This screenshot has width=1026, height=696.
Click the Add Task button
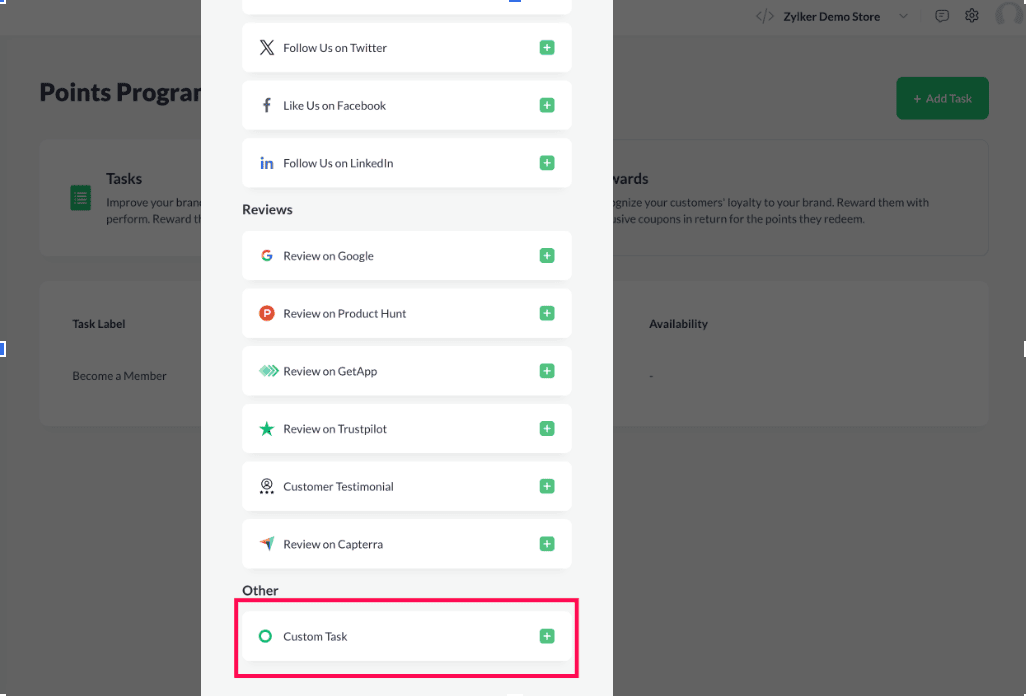pyautogui.click(x=942, y=98)
